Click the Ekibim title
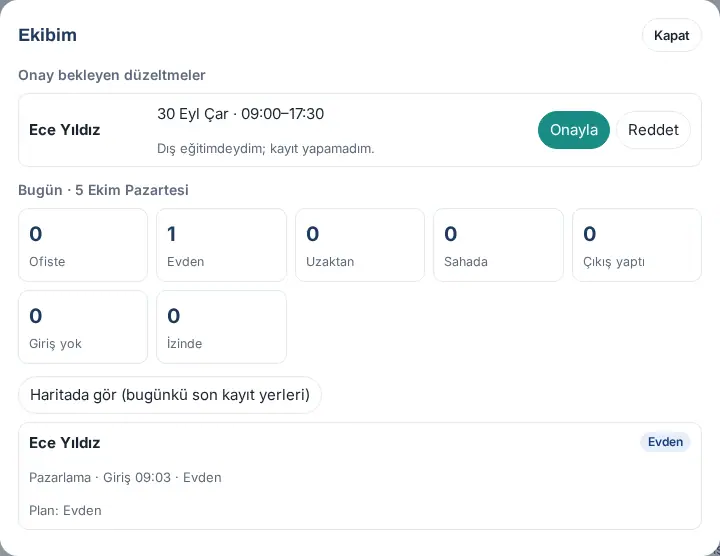 pyautogui.click(x=47, y=35)
